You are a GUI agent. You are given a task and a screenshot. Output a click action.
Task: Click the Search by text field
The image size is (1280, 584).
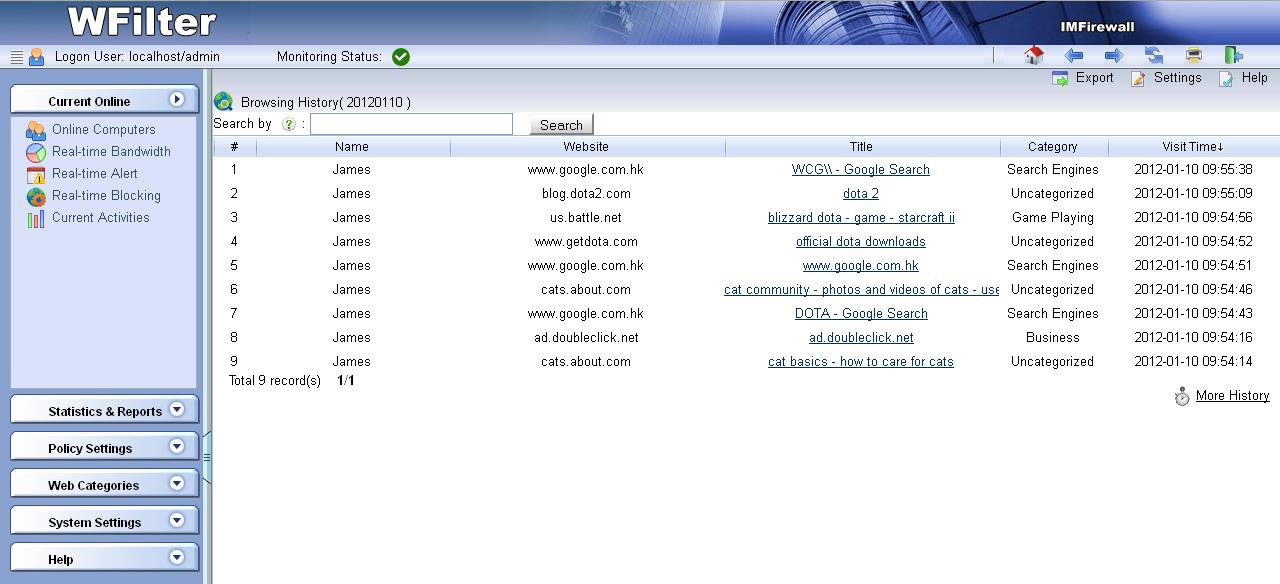(411, 124)
